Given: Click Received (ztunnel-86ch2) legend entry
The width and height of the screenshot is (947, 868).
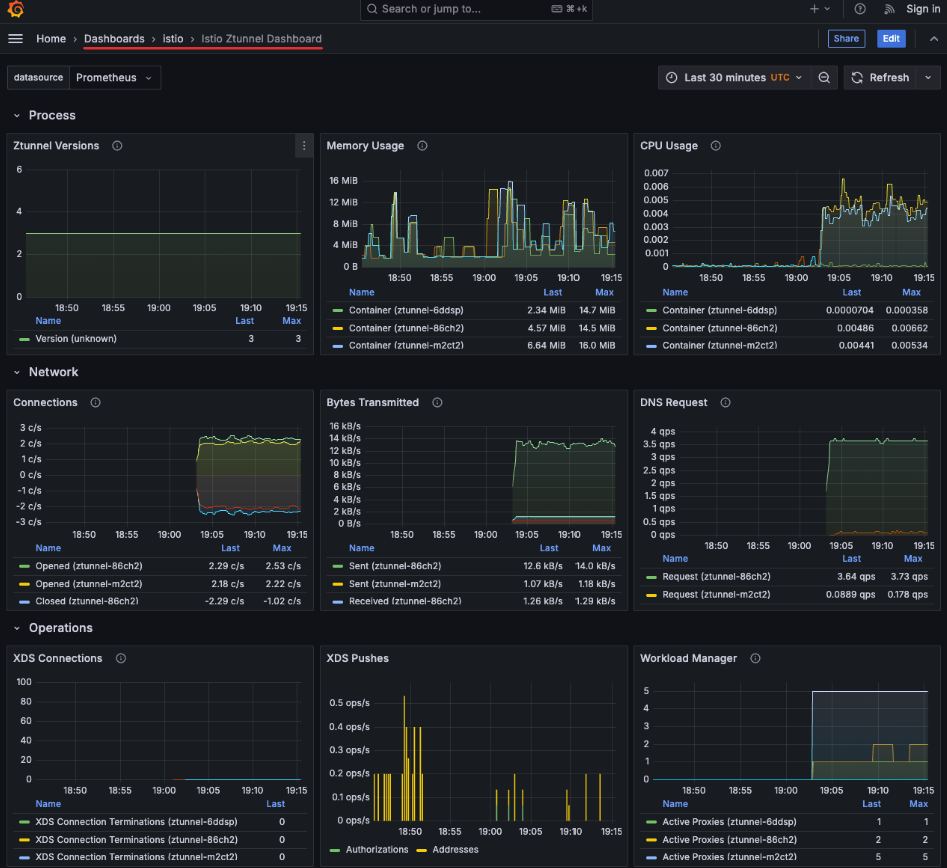Looking at the screenshot, I should (x=405, y=602).
